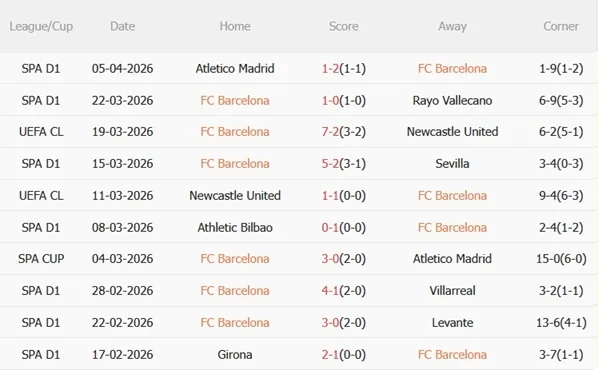The width and height of the screenshot is (599, 370).
Task: Click Newcastle United as home team
Action: (x=235, y=196)
